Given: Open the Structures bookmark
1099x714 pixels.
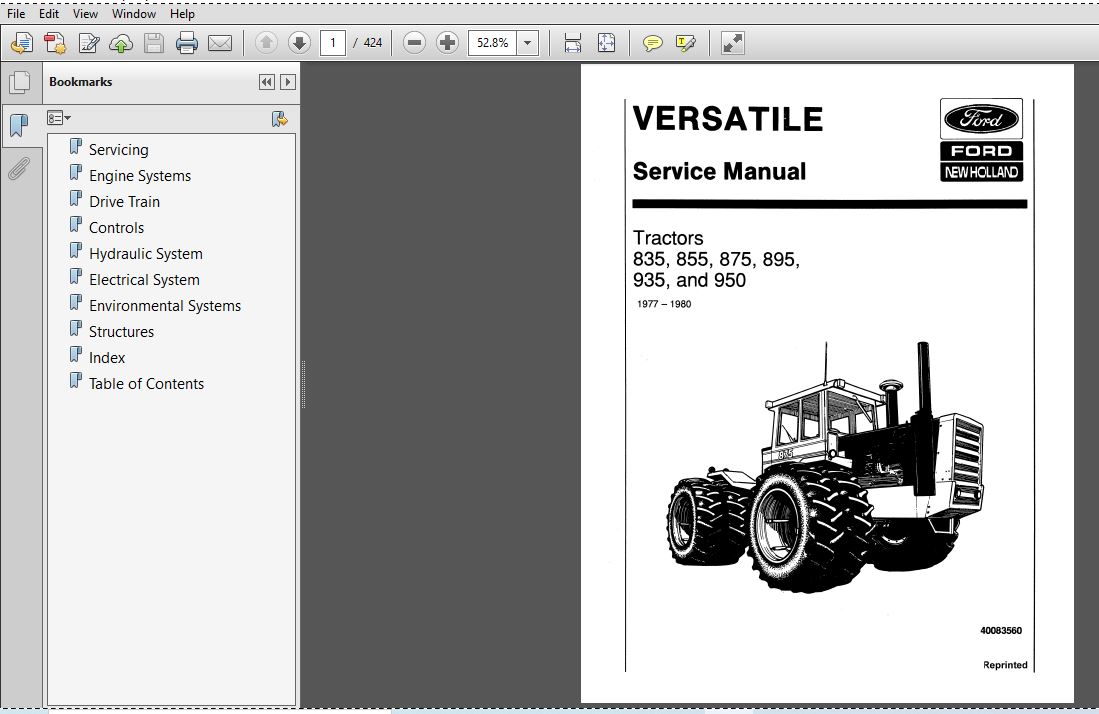Looking at the screenshot, I should 121,331.
